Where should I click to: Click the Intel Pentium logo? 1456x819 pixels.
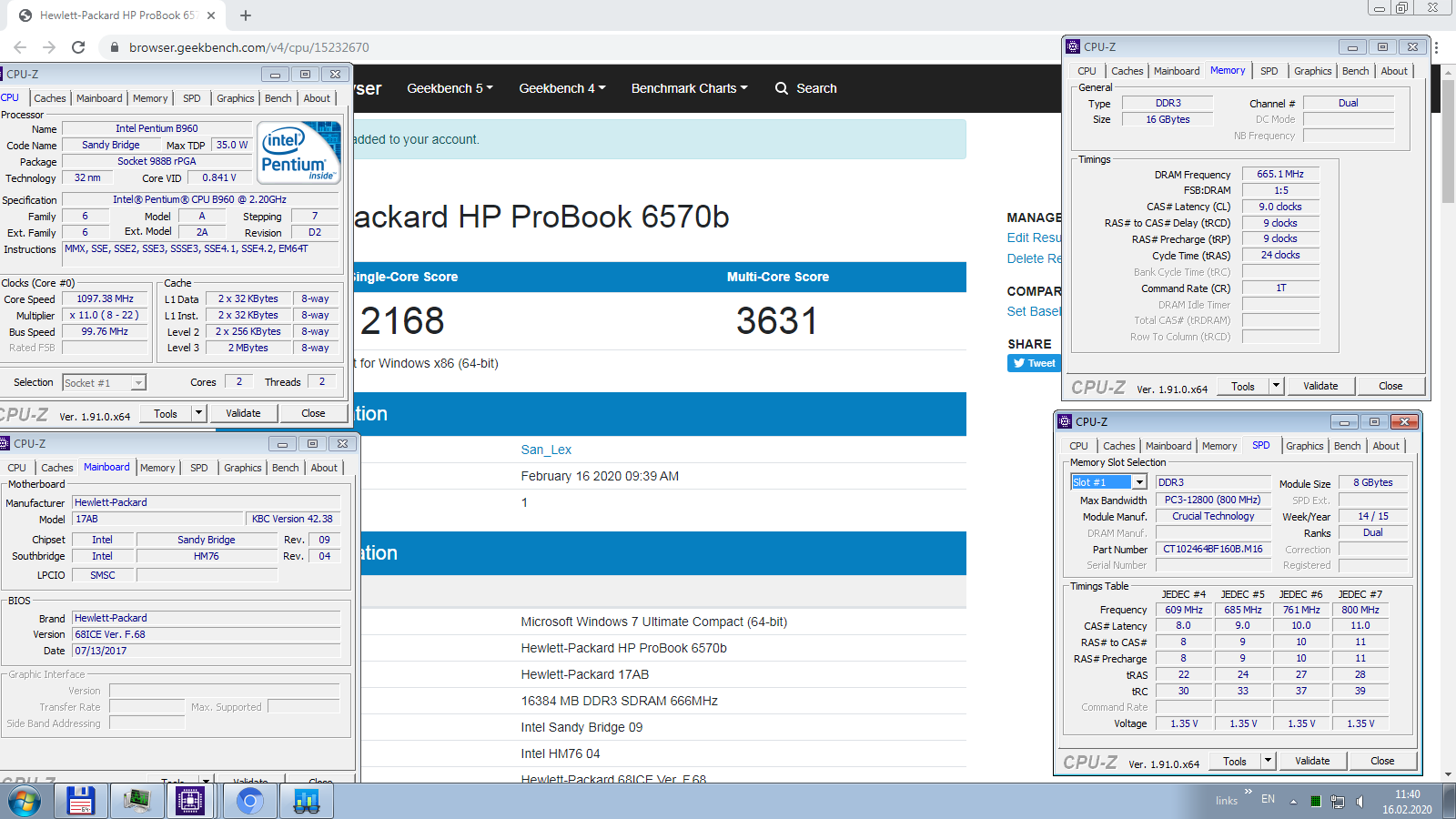tap(299, 153)
